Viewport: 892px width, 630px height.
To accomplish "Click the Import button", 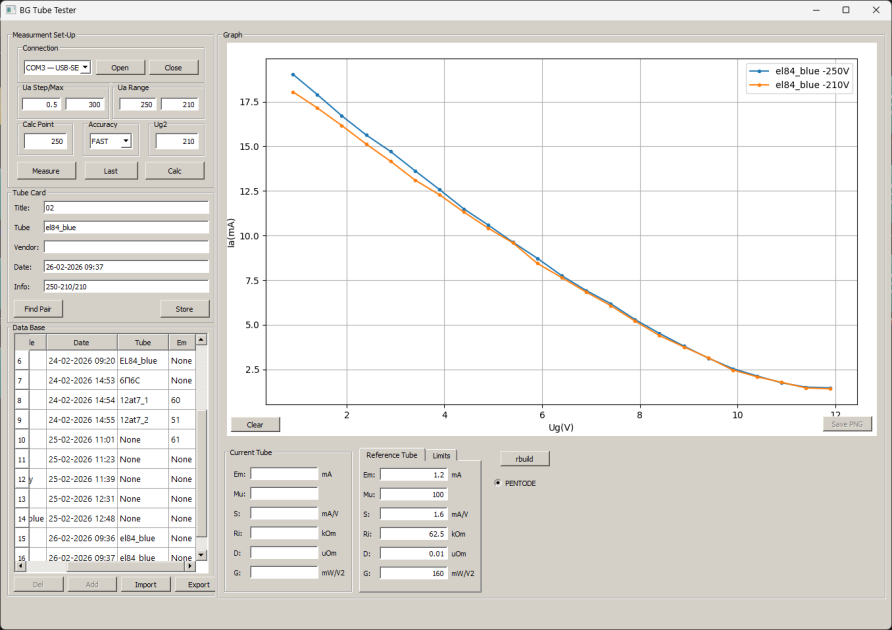I will tap(146, 584).
